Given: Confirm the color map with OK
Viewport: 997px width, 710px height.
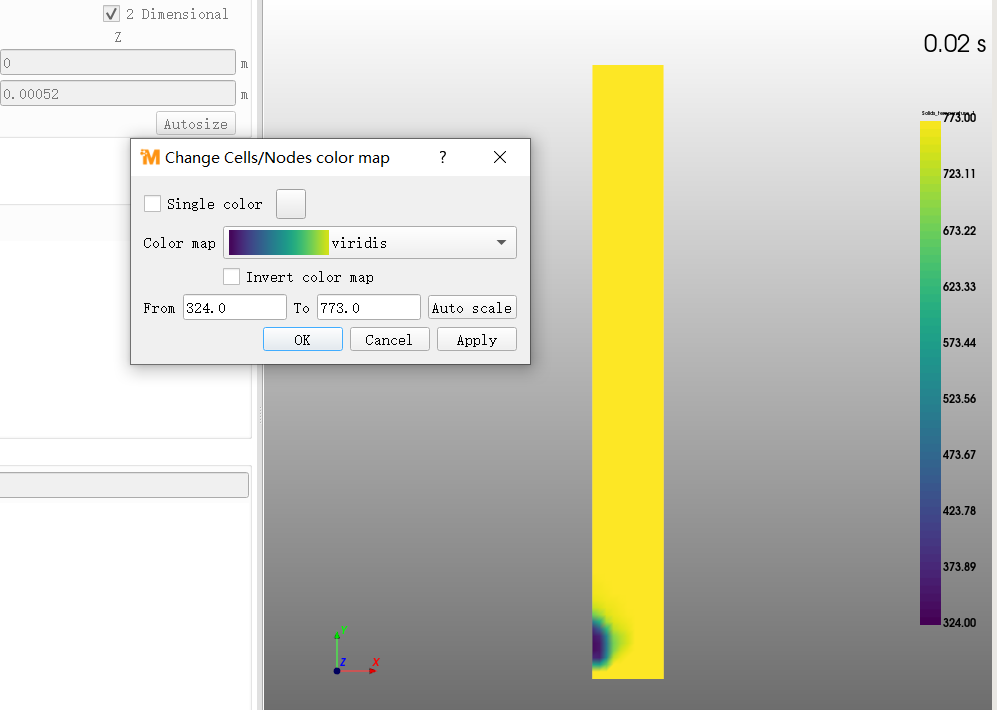Looking at the screenshot, I should click(x=302, y=340).
